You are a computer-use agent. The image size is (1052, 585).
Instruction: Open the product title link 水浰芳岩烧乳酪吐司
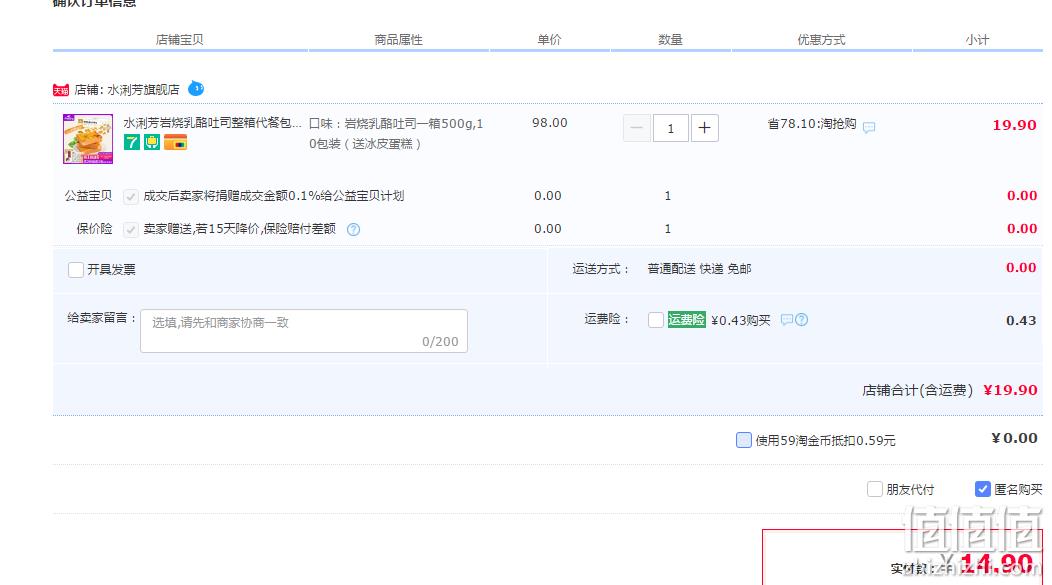coord(212,123)
